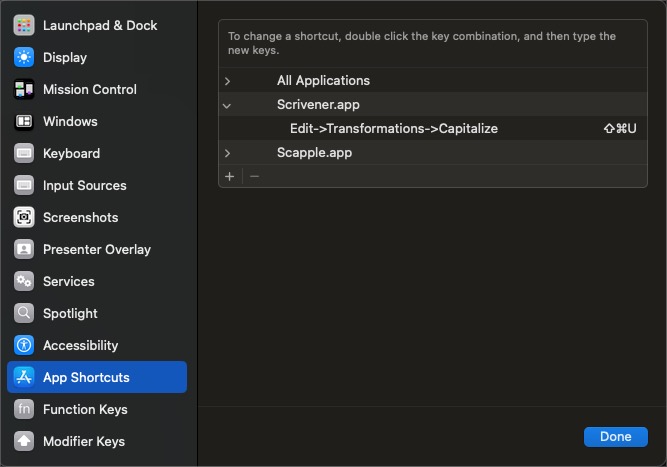Click the Windows sidebar icon
The height and width of the screenshot is (467, 667).
[24, 122]
